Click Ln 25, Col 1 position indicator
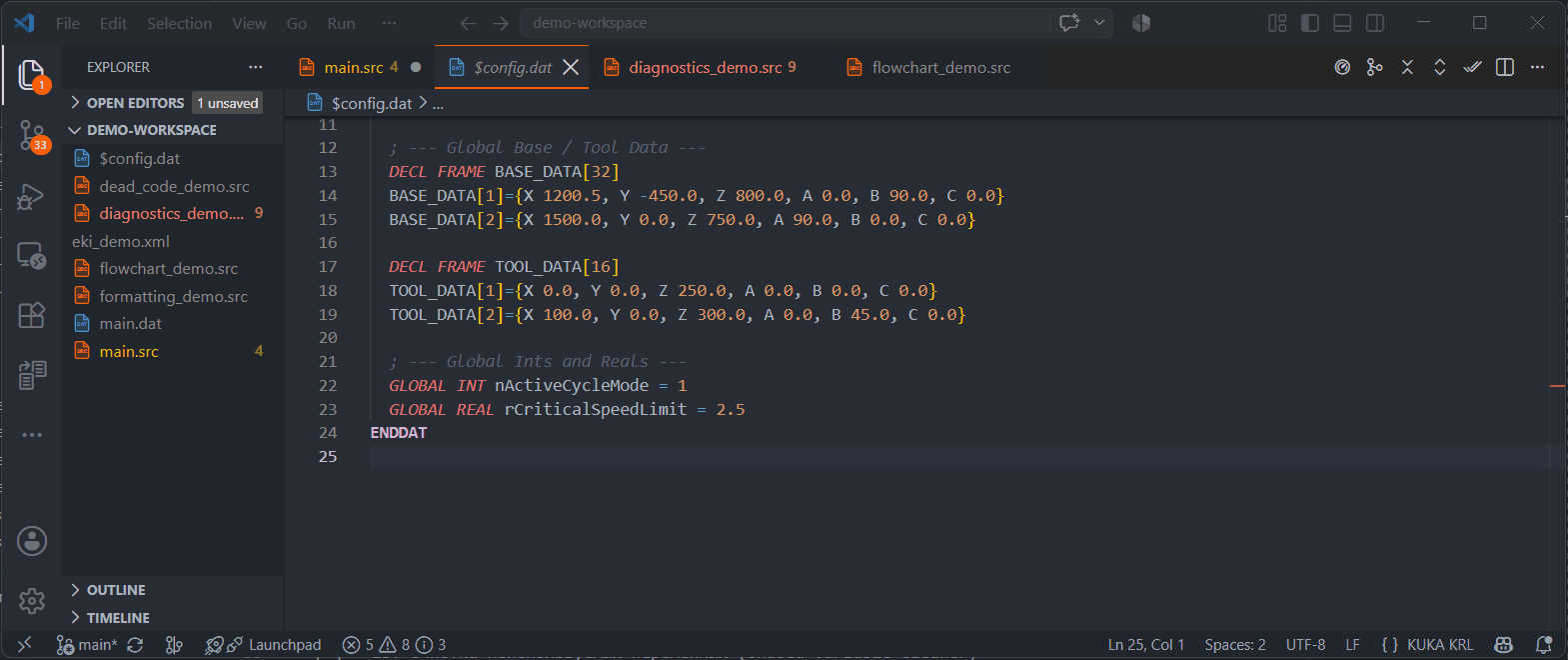This screenshot has width=1568, height=660. coord(1146,645)
